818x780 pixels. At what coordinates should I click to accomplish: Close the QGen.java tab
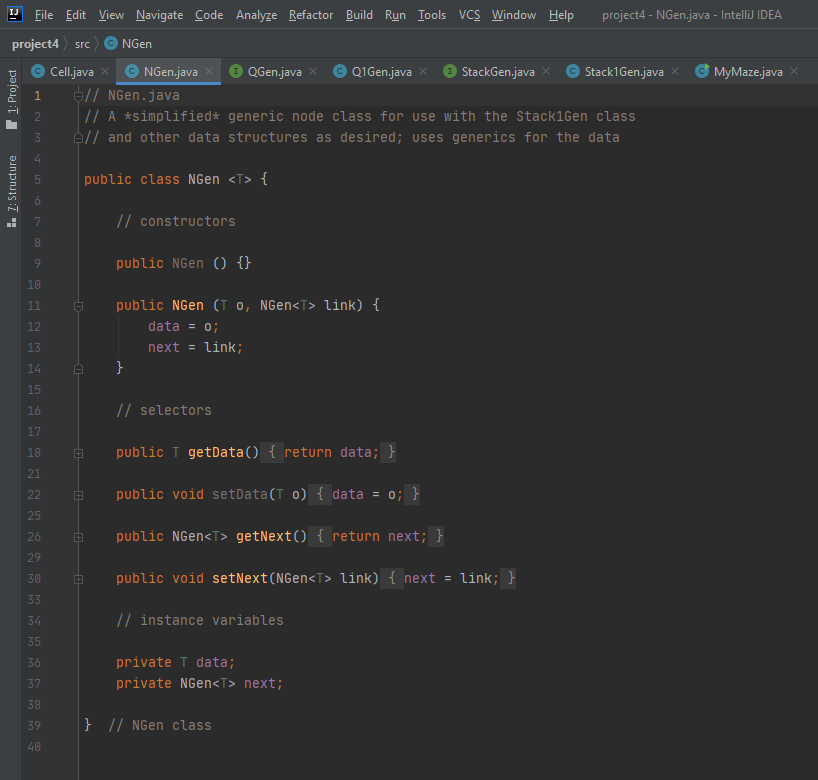pos(312,71)
